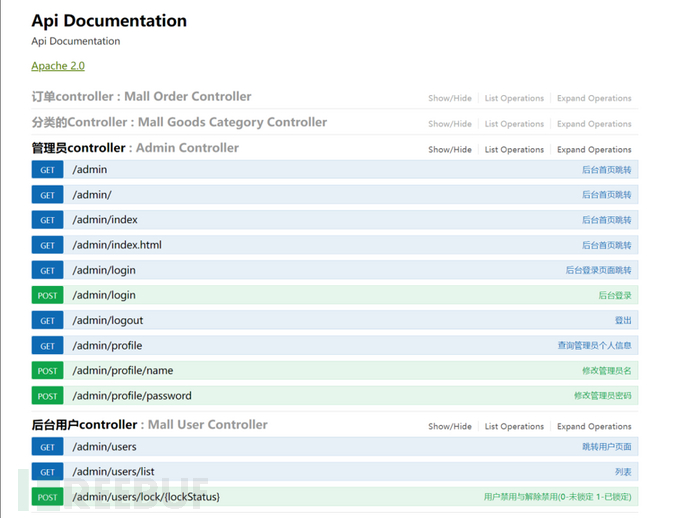The width and height of the screenshot is (690, 518).
Task: Click the 后台登录 description on POST login
Action: point(614,296)
